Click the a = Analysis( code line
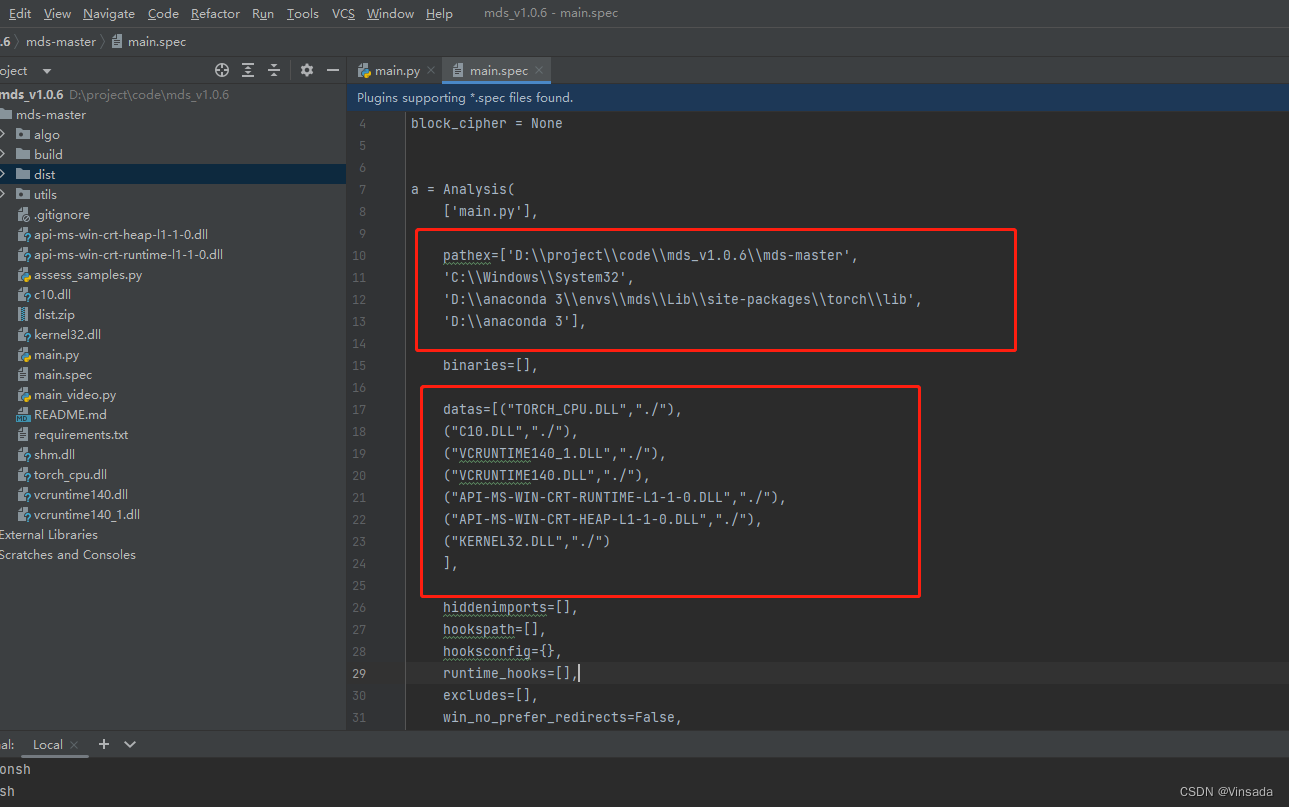 [x=462, y=189]
